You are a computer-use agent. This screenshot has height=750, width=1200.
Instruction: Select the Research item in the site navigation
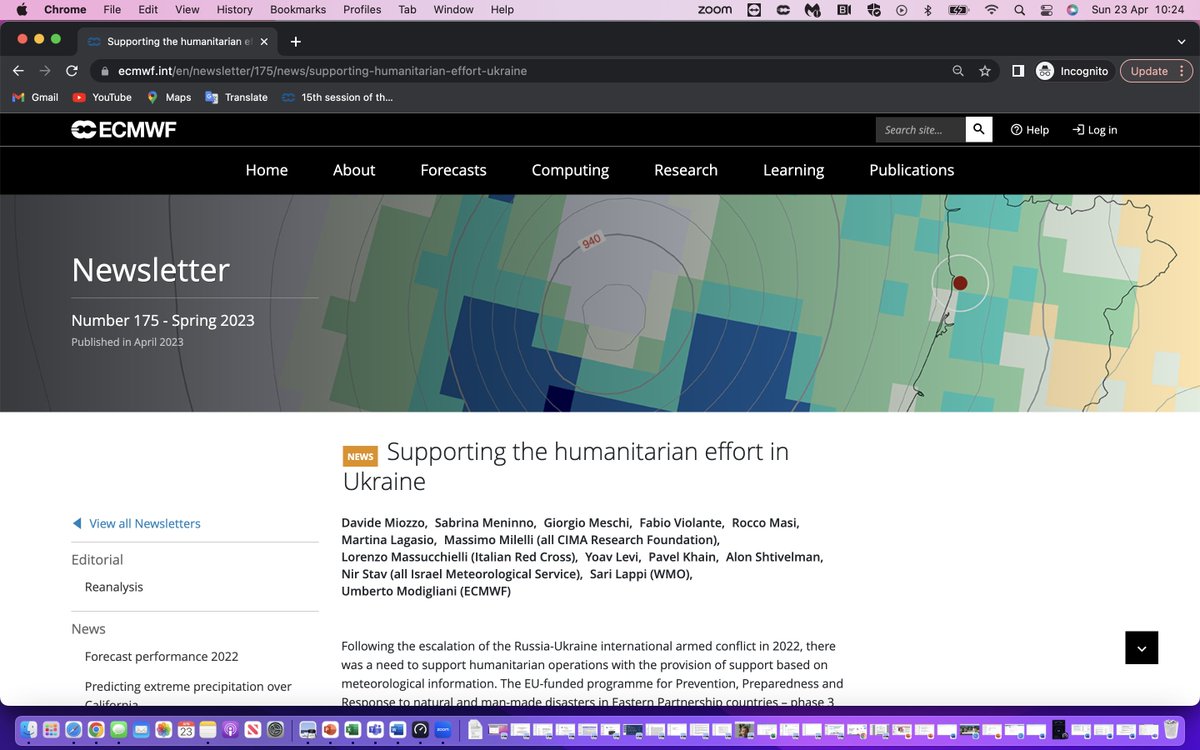click(x=685, y=170)
